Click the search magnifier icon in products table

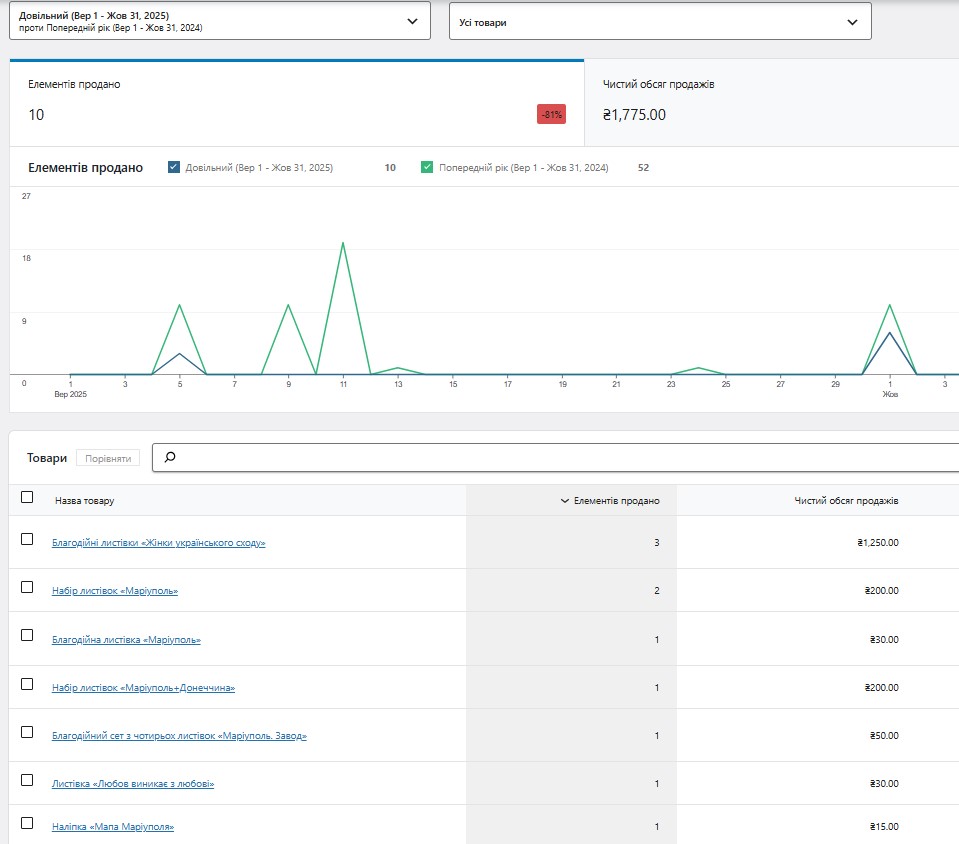point(170,458)
